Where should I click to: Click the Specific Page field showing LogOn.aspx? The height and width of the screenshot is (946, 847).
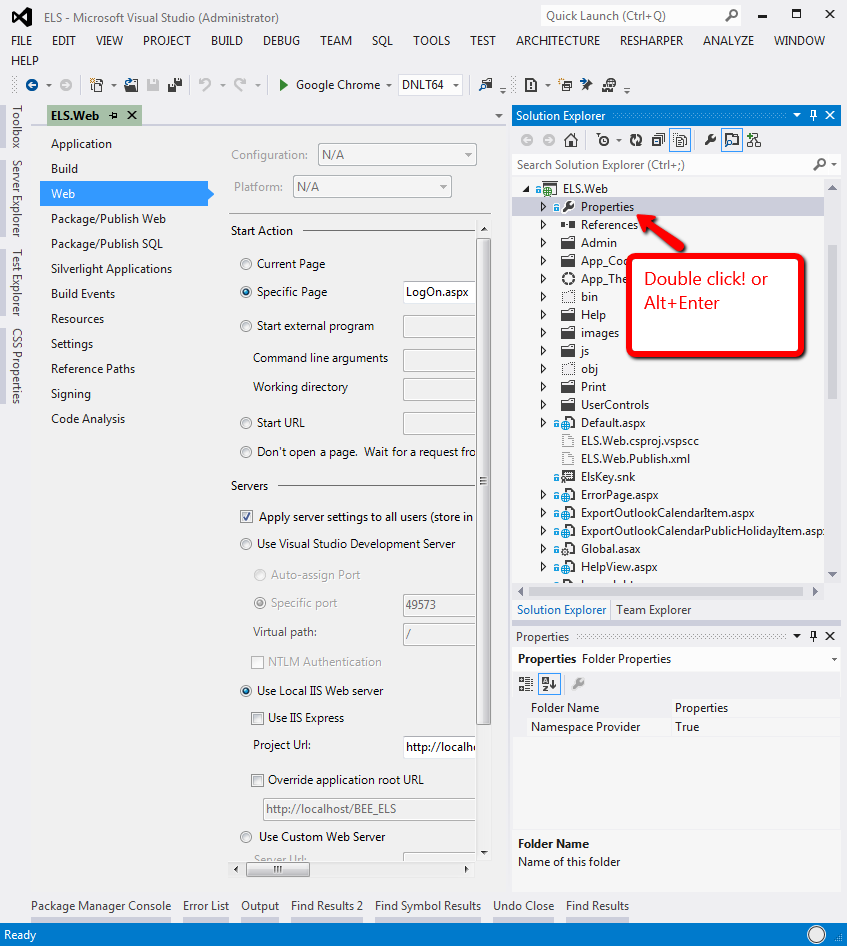tap(440, 291)
